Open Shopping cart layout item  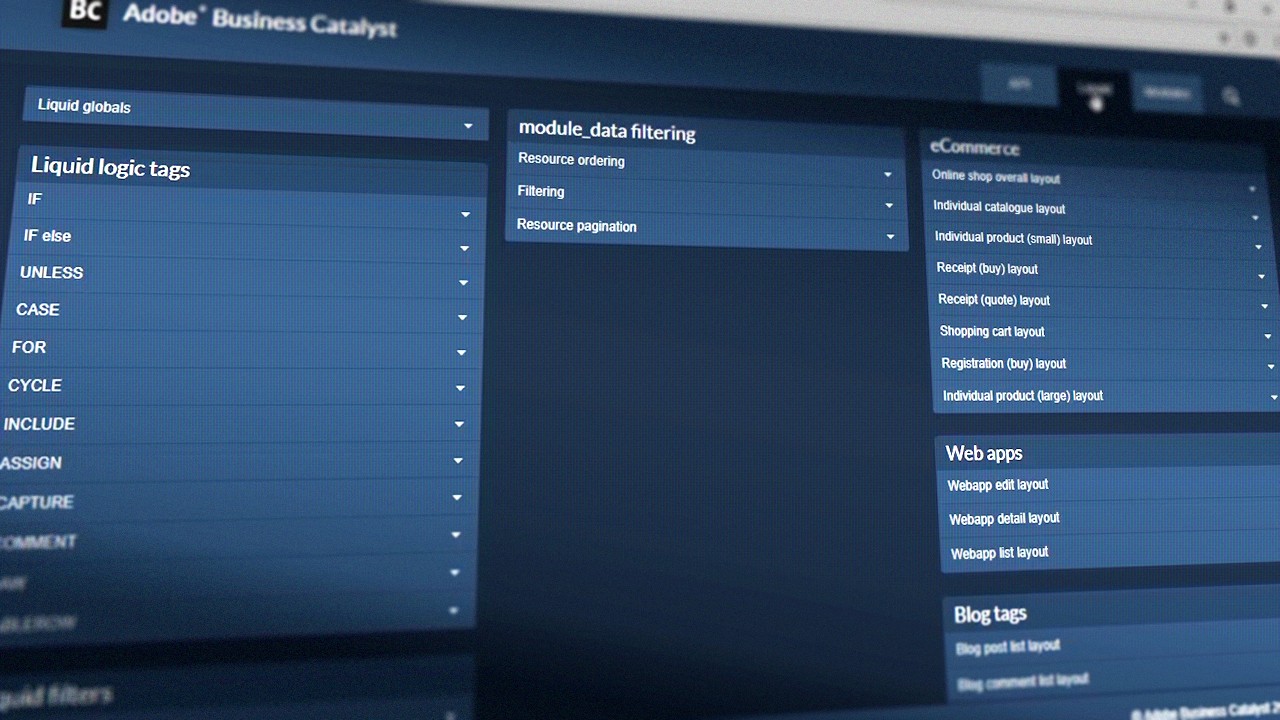tap(992, 331)
